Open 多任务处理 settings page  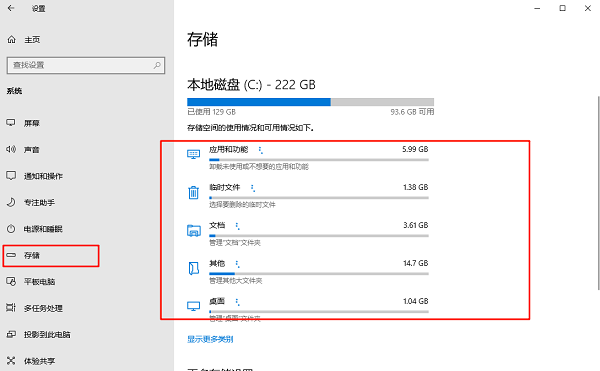pos(43,308)
